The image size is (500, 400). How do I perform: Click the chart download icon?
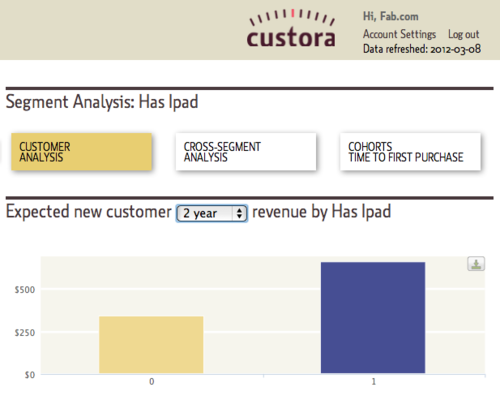click(476, 264)
